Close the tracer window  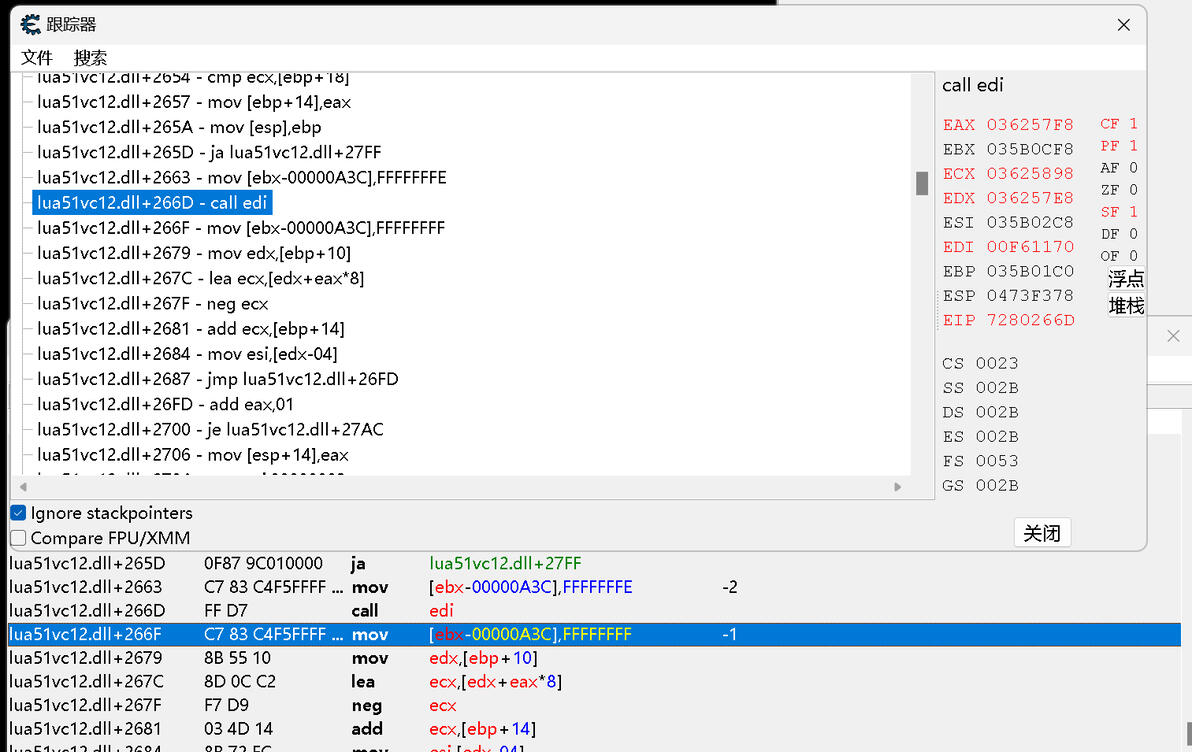1124,25
